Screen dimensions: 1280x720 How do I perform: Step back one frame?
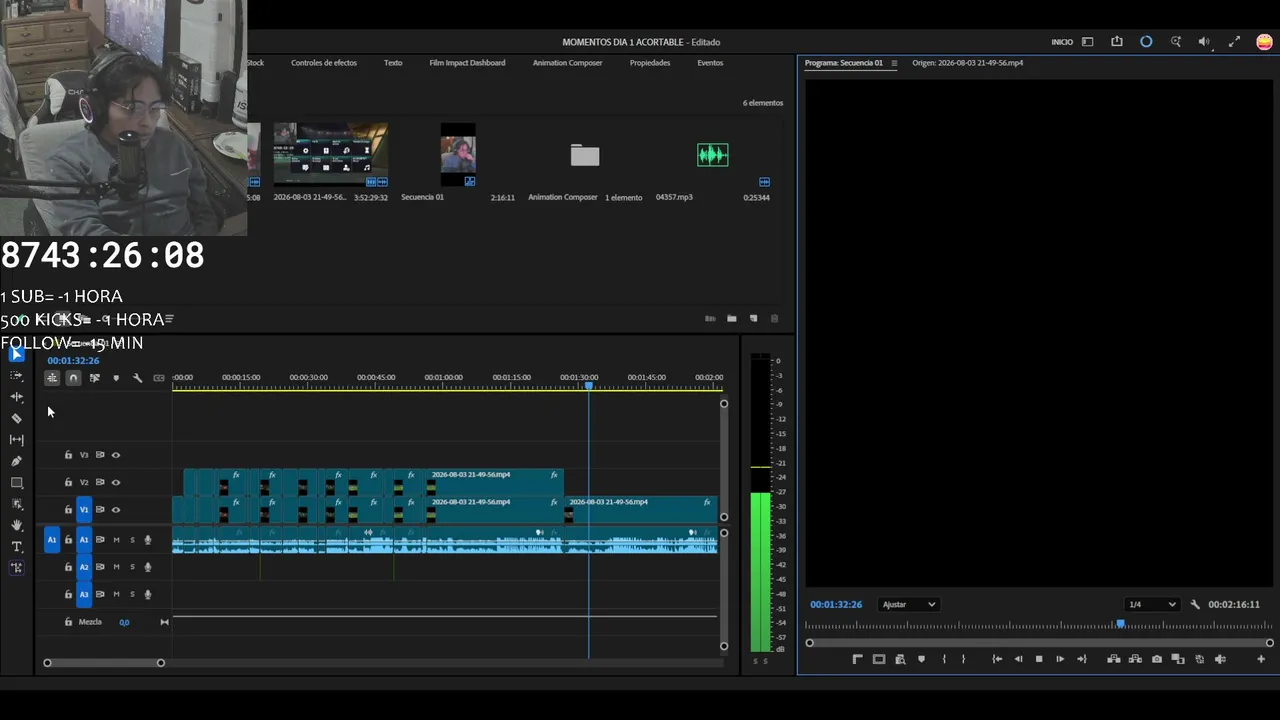1018,659
